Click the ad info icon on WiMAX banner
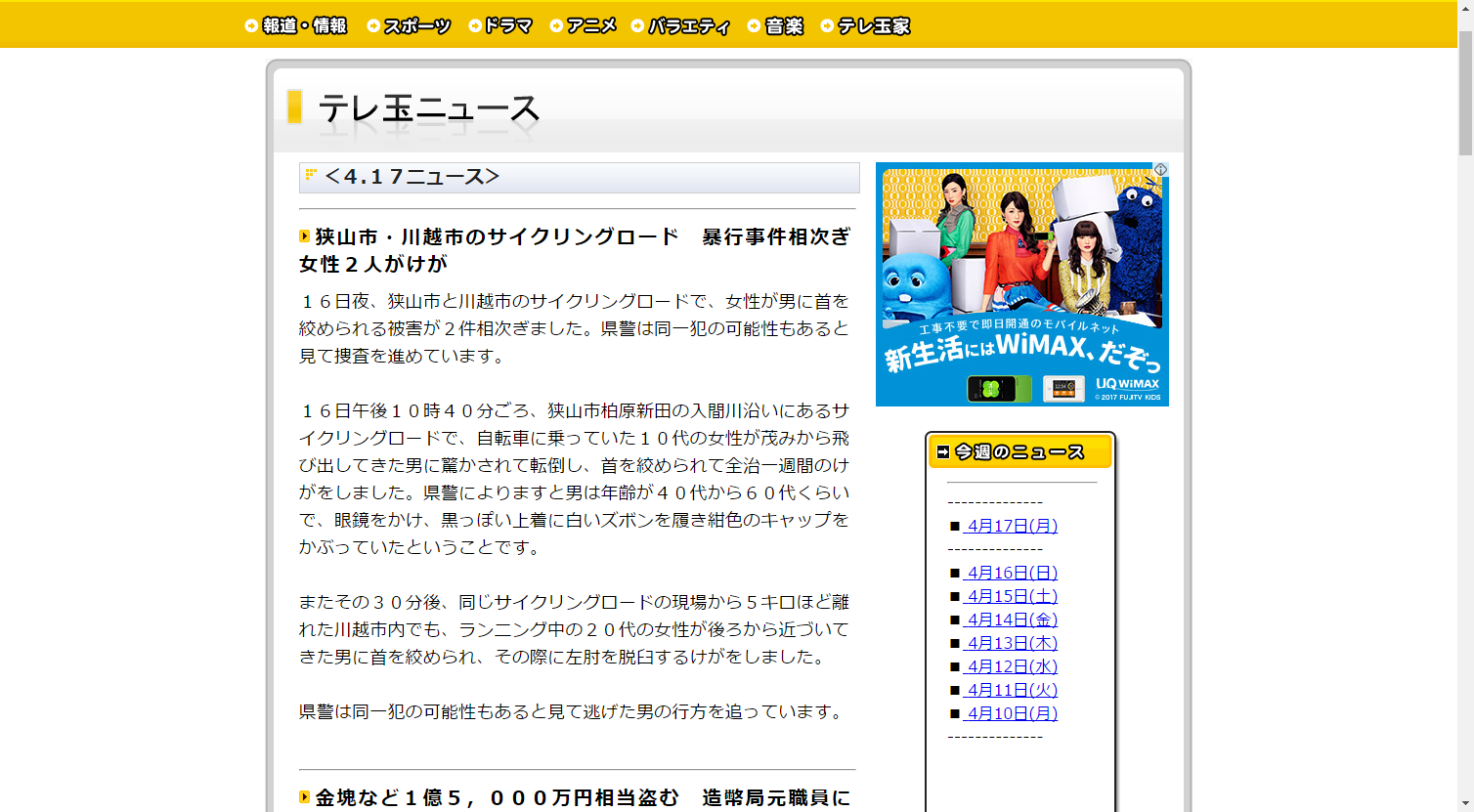 coord(1160,170)
